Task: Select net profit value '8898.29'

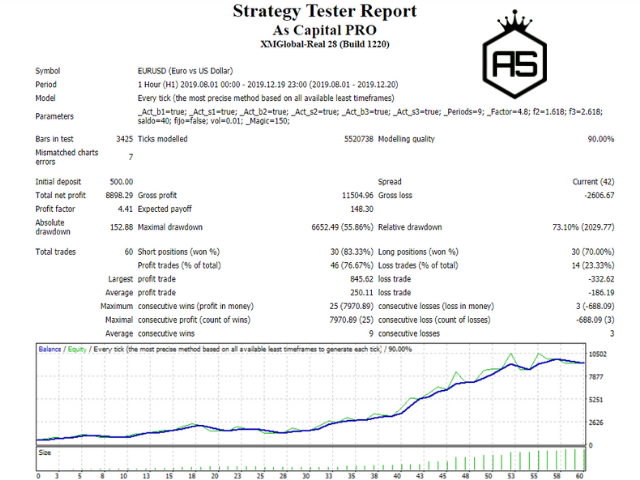Action: pyautogui.click(x=119, y=196)
